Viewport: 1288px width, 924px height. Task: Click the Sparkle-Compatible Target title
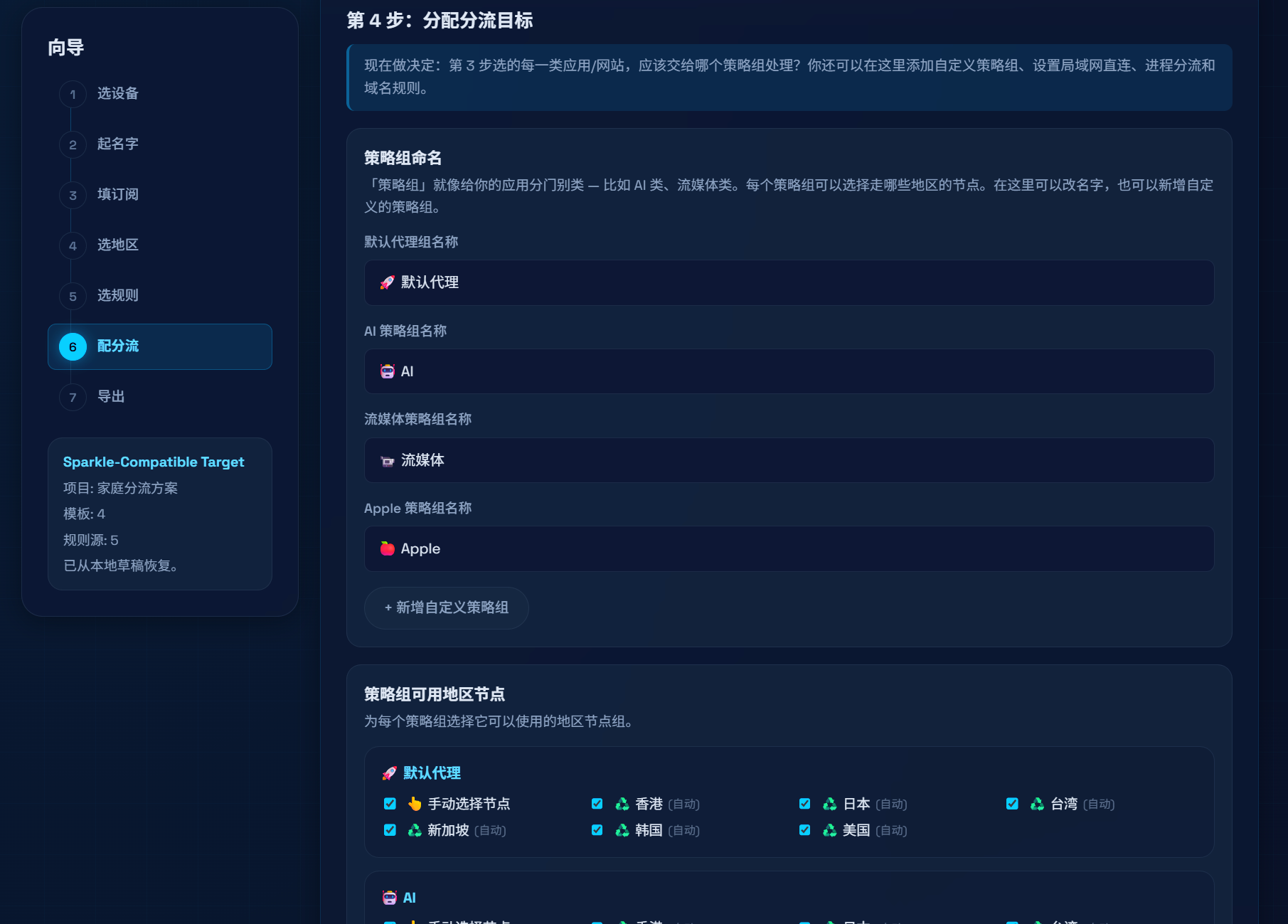(x=154, y=462)
